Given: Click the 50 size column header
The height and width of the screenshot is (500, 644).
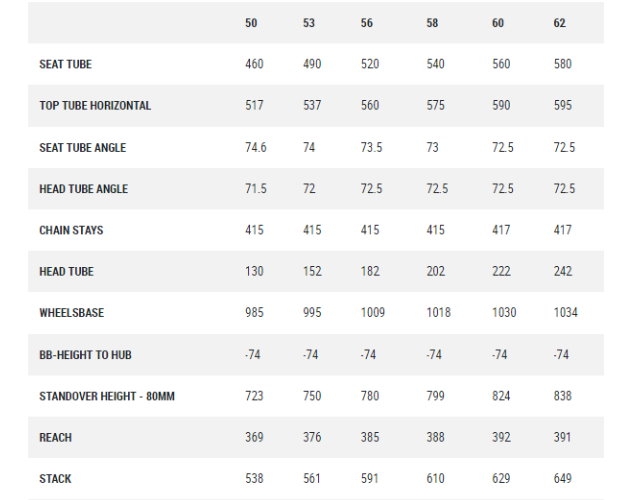Looking at the screenshot, I should (x=251, y=22).
